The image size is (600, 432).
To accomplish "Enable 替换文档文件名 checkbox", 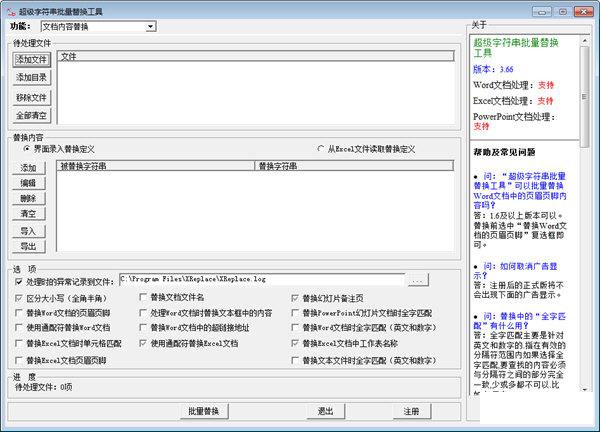I will tap(143, 298).
